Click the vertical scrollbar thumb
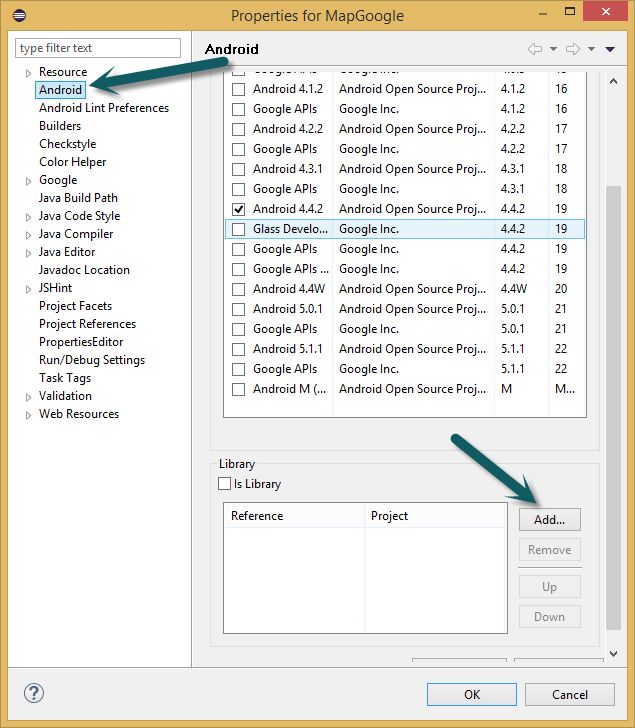 [613, 408]
